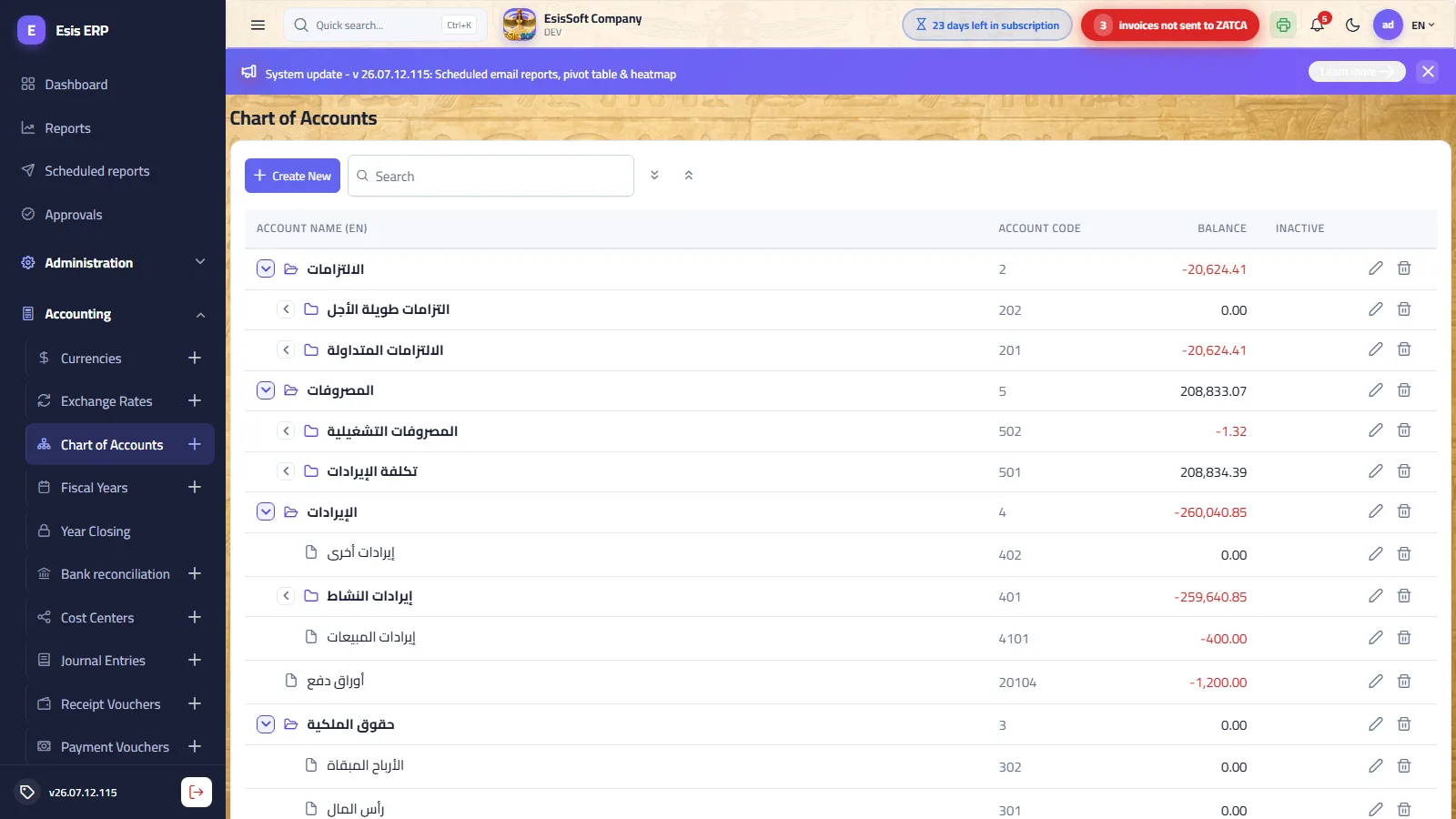The height and width of the screenshot is (819, 1456).
Task: Collapse all accounts double-chevron up
Action: (689, 175)
